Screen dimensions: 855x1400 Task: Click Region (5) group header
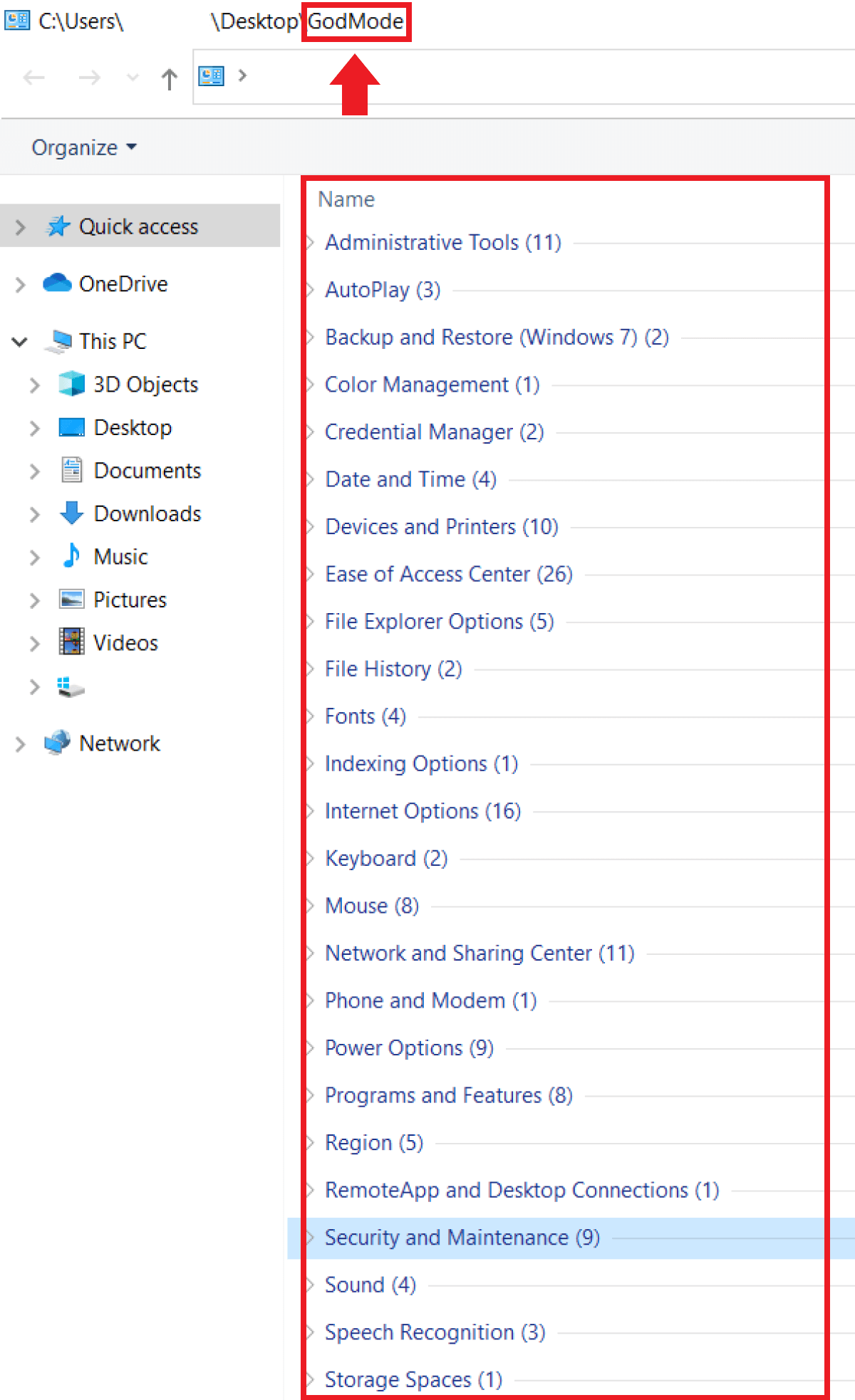tap(374, 1143)
